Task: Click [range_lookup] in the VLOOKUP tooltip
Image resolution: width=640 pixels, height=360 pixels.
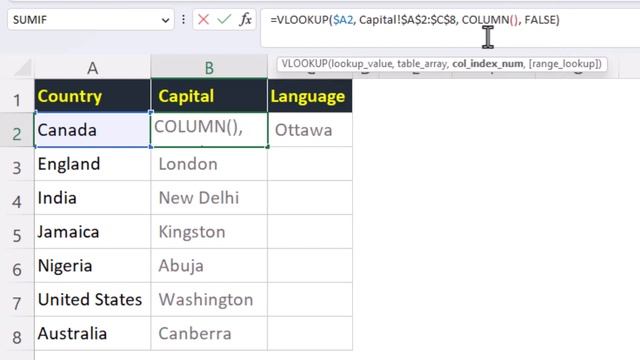Action: point(563,64)
